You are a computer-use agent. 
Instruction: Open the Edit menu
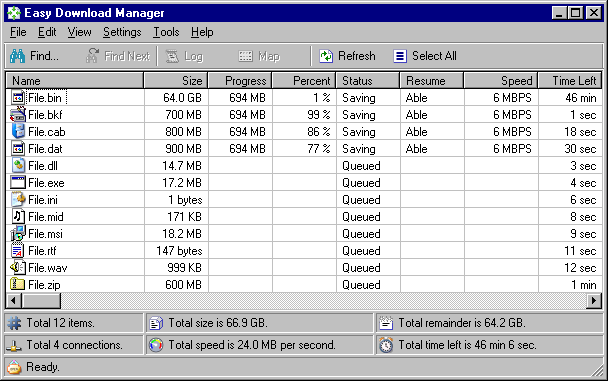click(x=47, y=32)
